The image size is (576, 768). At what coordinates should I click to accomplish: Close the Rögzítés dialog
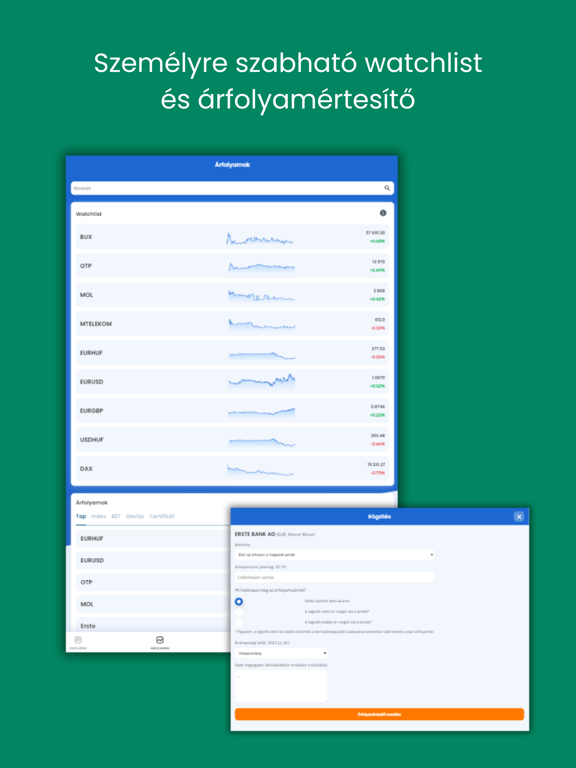point(519,517)
